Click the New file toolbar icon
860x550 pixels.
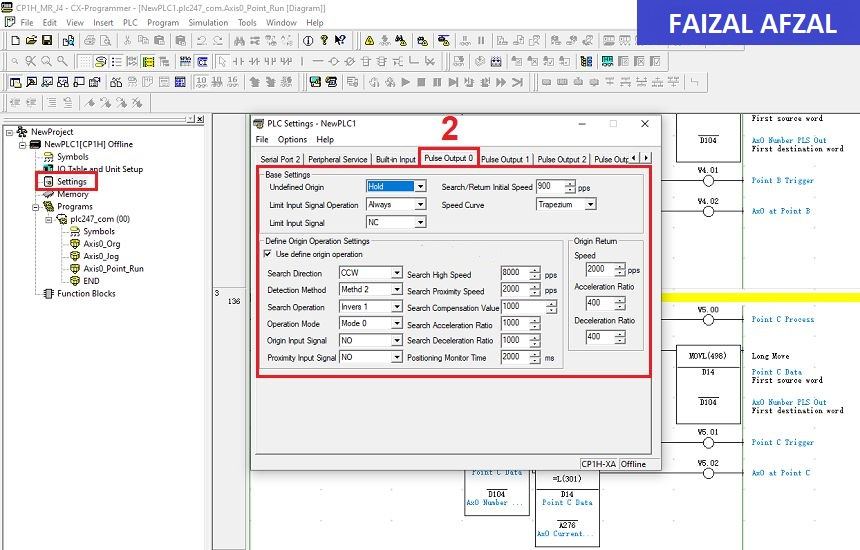(x=15, y=40)
